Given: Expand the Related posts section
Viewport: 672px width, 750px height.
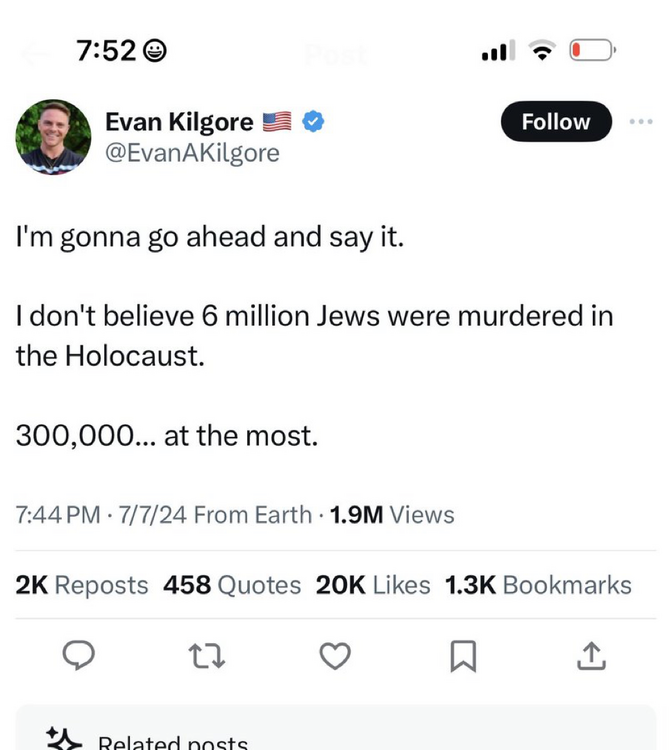Looking at the screenshot, I should click(x=172, y=742).
